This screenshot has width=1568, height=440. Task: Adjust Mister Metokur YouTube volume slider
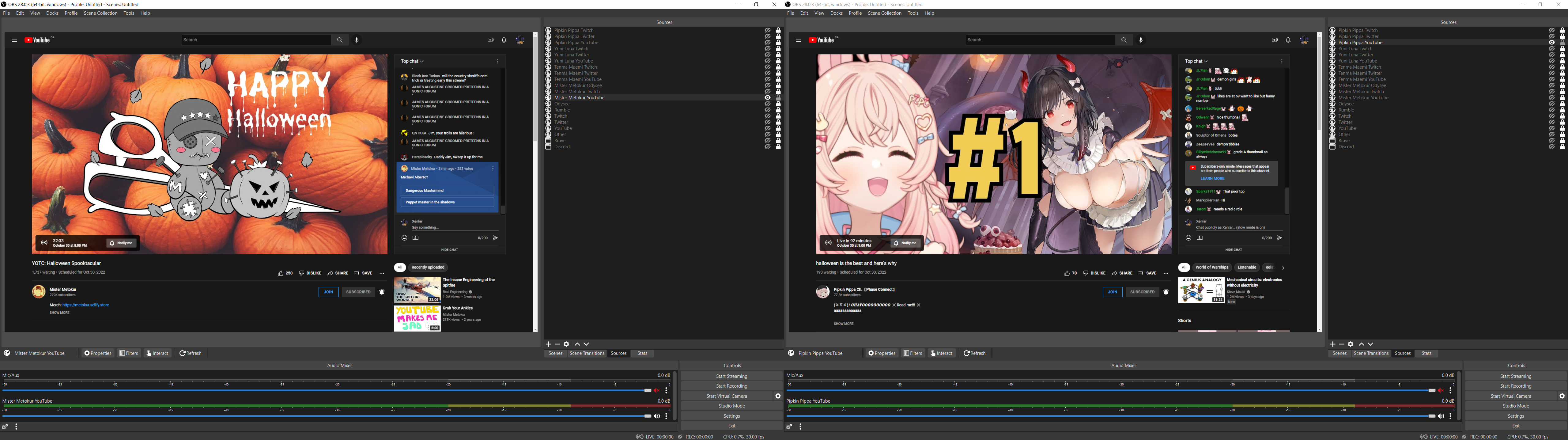pos(326,416)
